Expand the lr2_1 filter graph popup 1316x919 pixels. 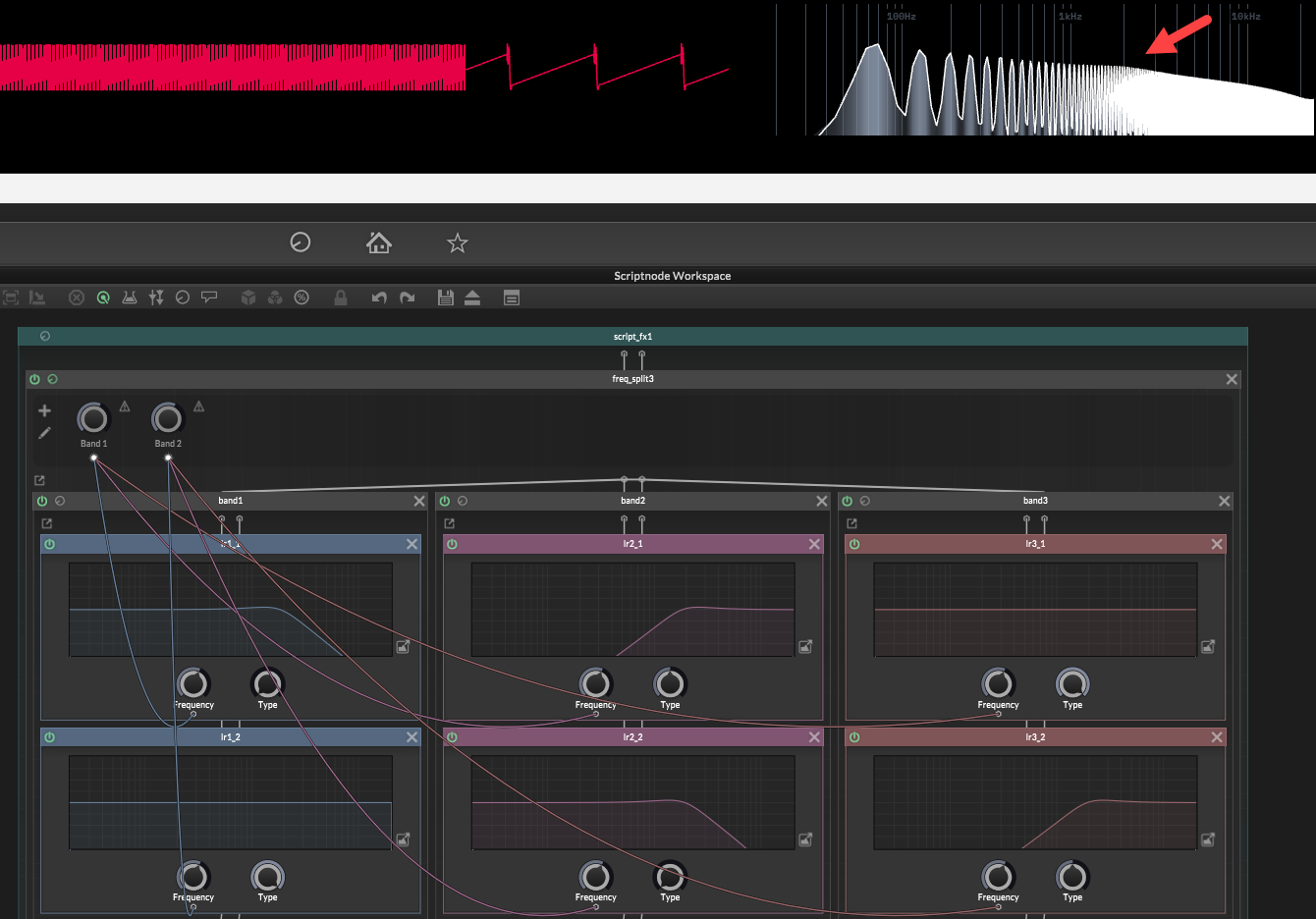805,646
